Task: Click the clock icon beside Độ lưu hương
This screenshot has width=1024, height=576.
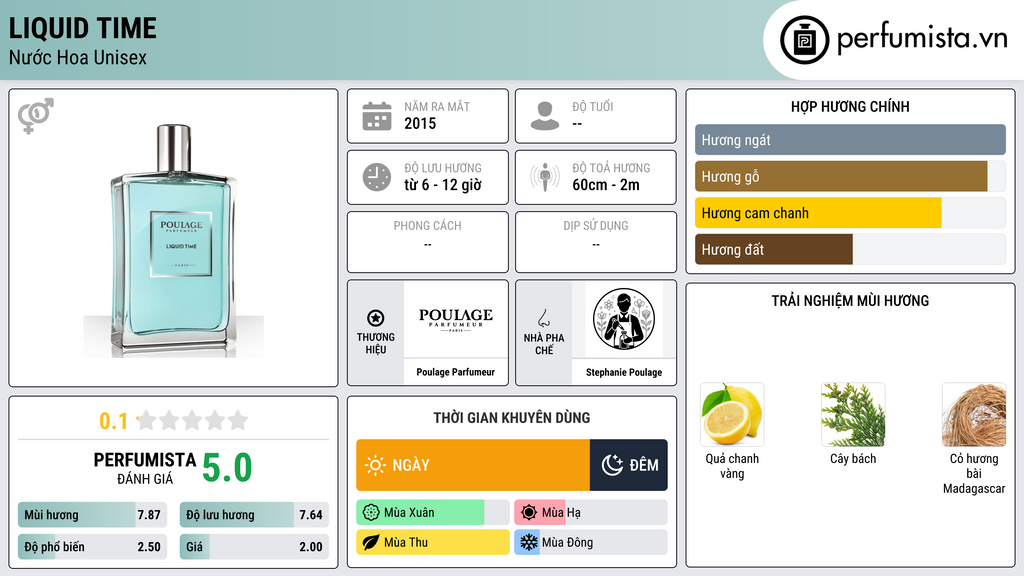Action: point(377,177)
